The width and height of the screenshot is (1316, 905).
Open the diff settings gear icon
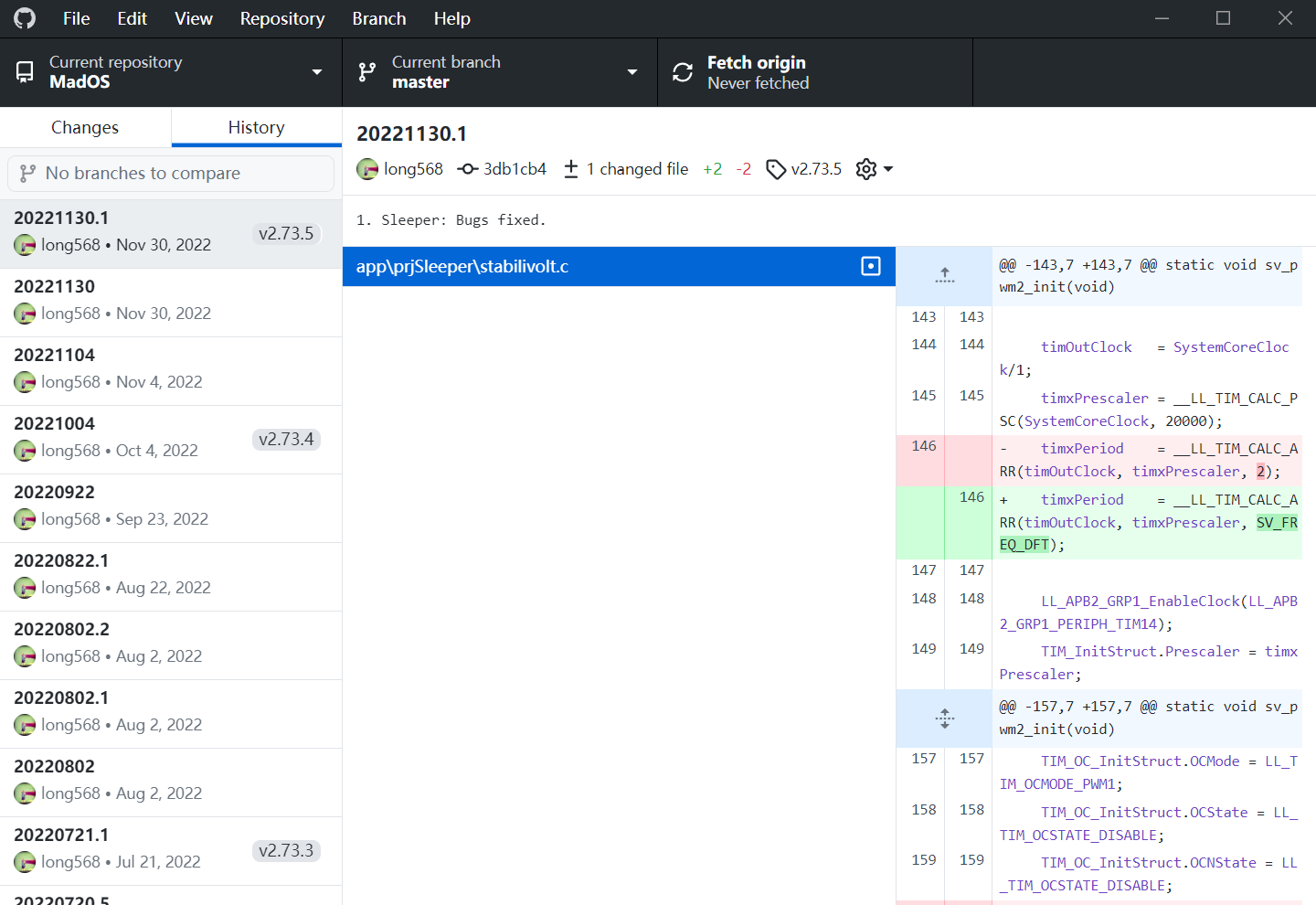pos(866,169)
